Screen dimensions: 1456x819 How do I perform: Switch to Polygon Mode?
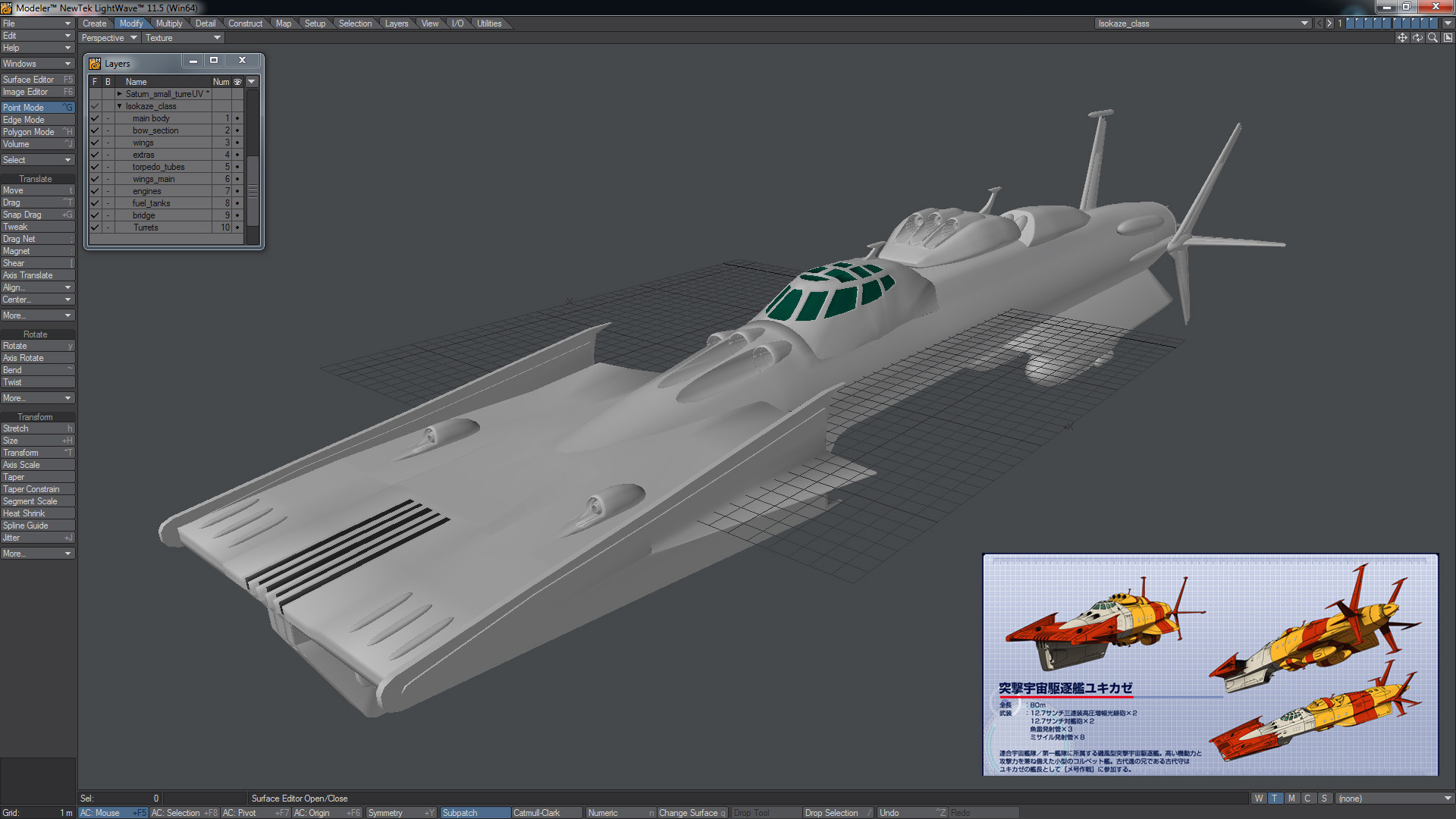pyautogui.click(x=37, y=132)
